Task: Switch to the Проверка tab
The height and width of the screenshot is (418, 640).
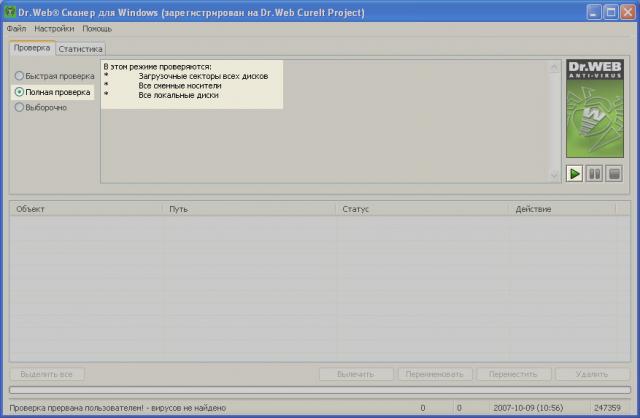Action: tap(32, 48)
